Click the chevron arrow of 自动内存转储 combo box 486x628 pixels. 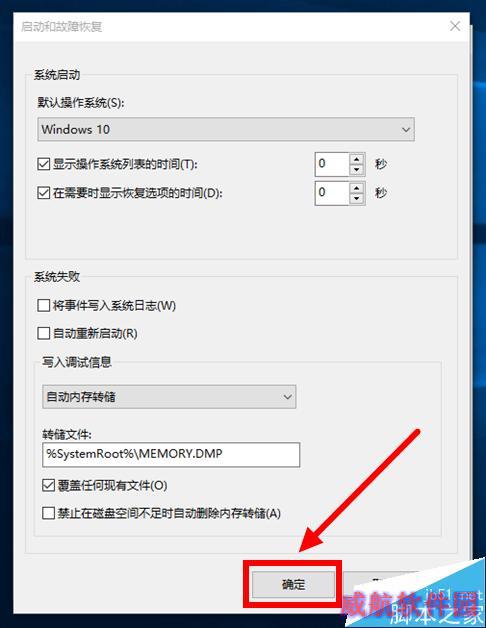pos(287,397)
